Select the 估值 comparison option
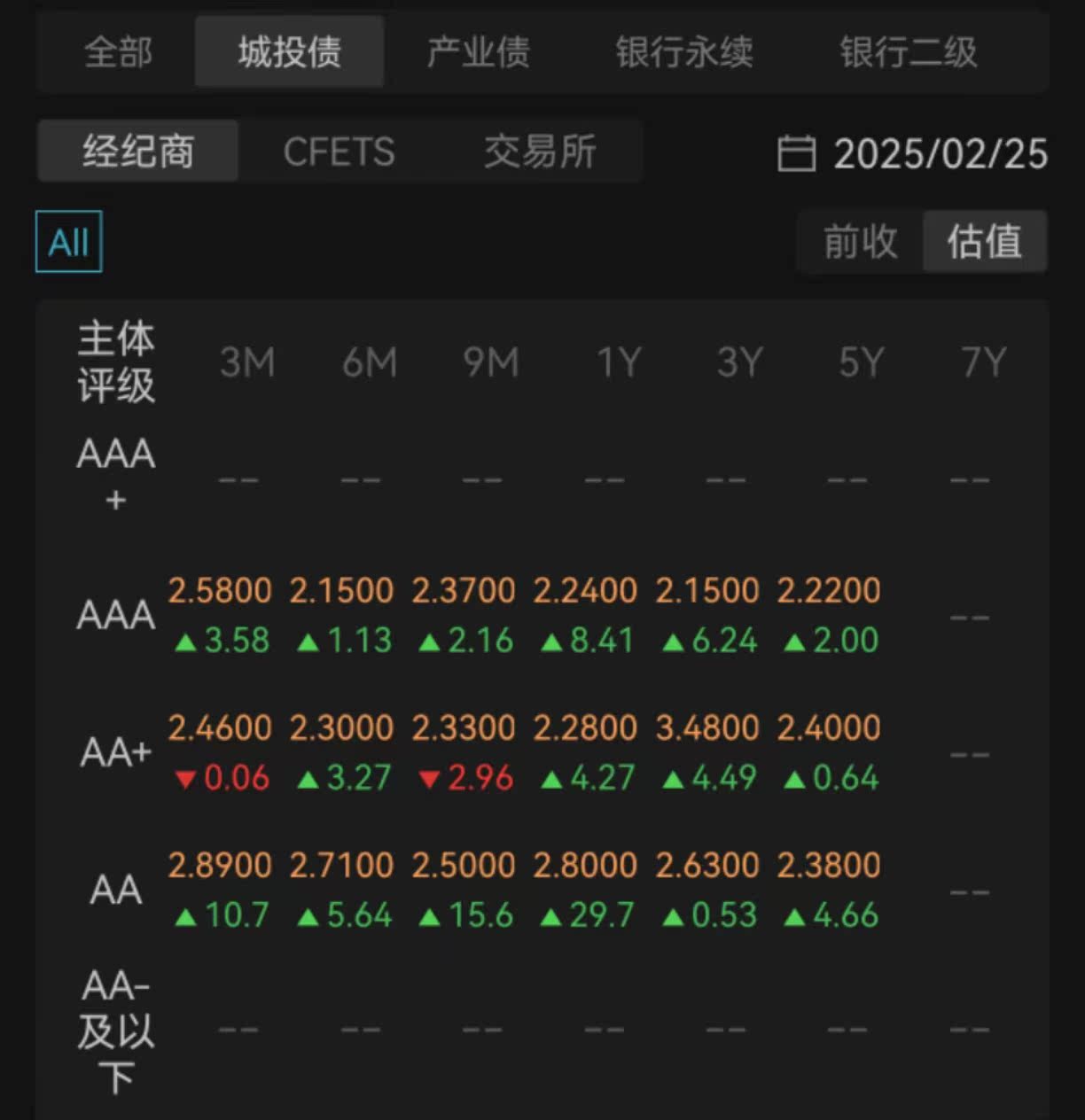The image size is (1085, 1120). point(984,241)
